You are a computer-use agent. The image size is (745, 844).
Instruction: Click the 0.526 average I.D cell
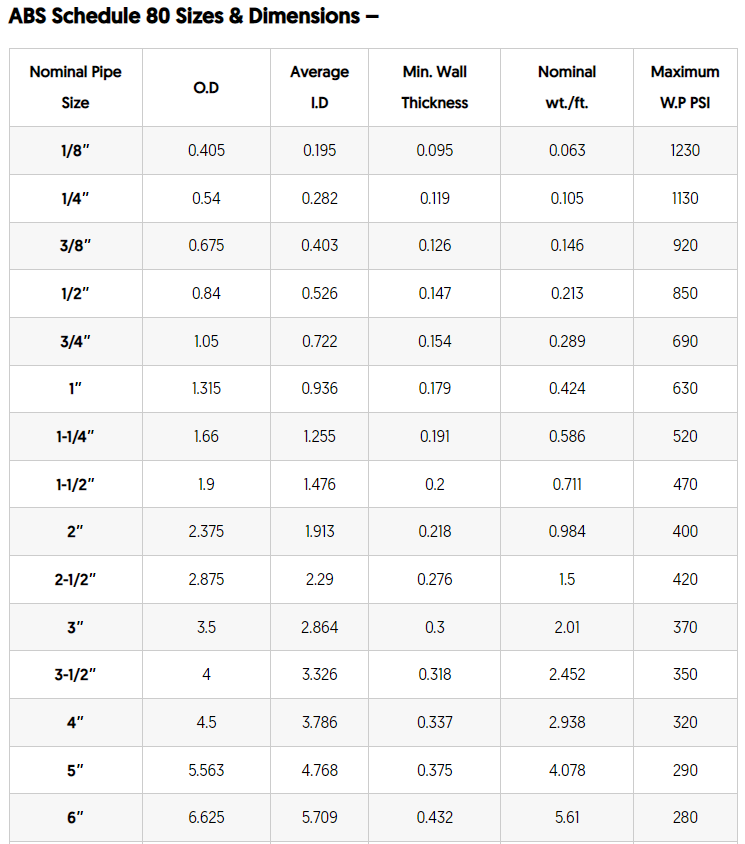point(319,293)
